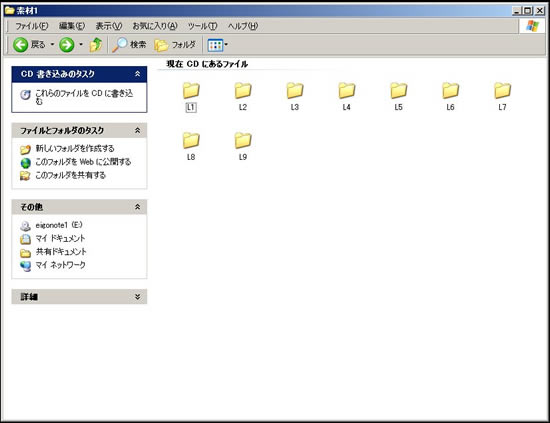Select the L3 folder icon
The width and height of the screenshot is (550, 423).
click(295, 90)
